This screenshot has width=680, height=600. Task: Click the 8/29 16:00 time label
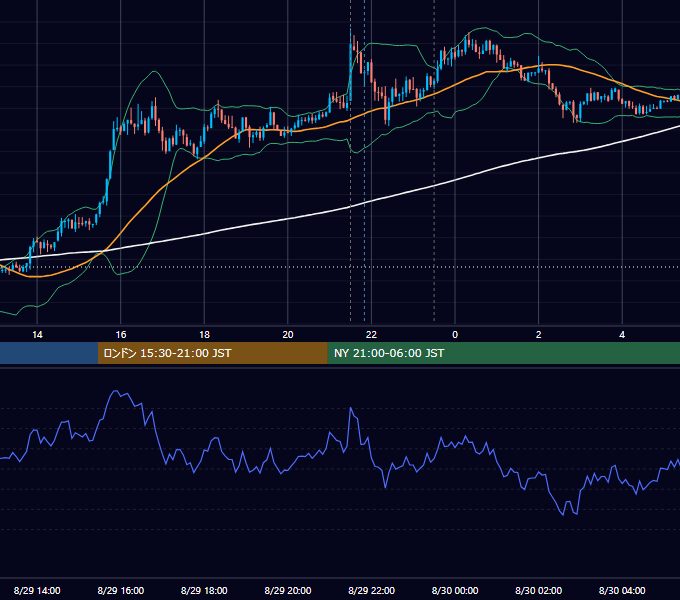pos(121,590)
